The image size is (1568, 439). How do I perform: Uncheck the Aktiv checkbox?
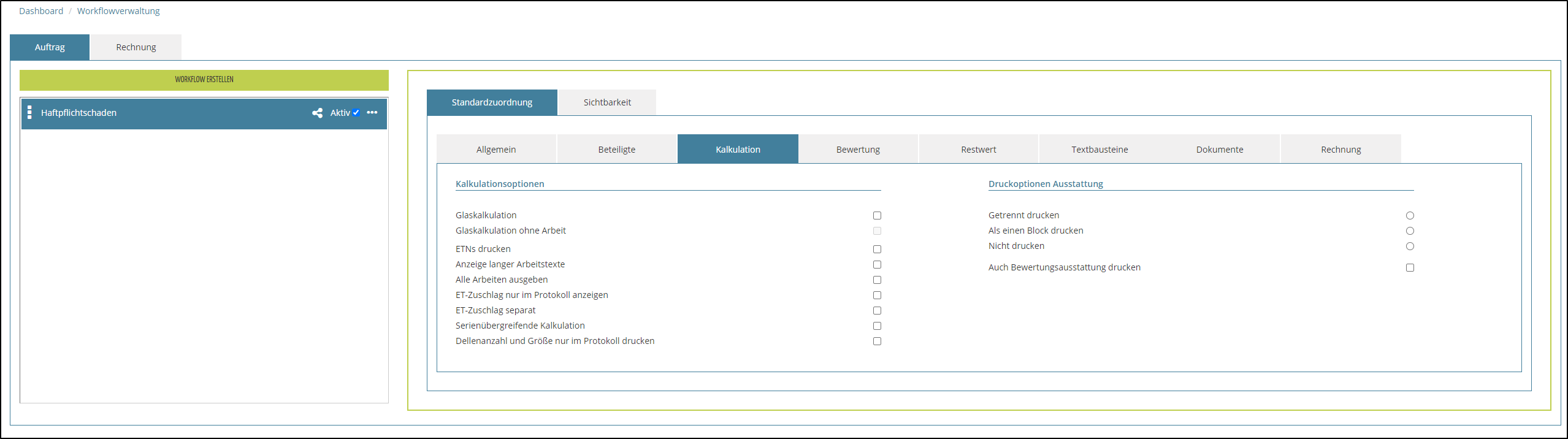click(x=356, y=113)
